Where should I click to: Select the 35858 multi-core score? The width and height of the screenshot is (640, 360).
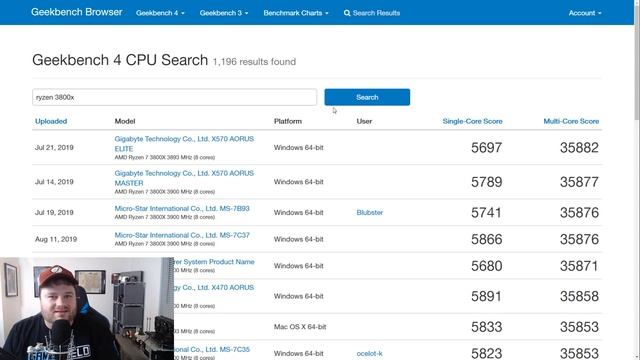(579, 296)
